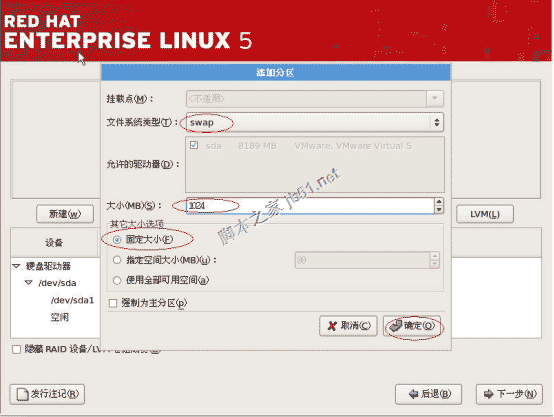Viewport: 554px width, 417px height.
Task: Select the use all available space radio button
Action: coord(117,280)
